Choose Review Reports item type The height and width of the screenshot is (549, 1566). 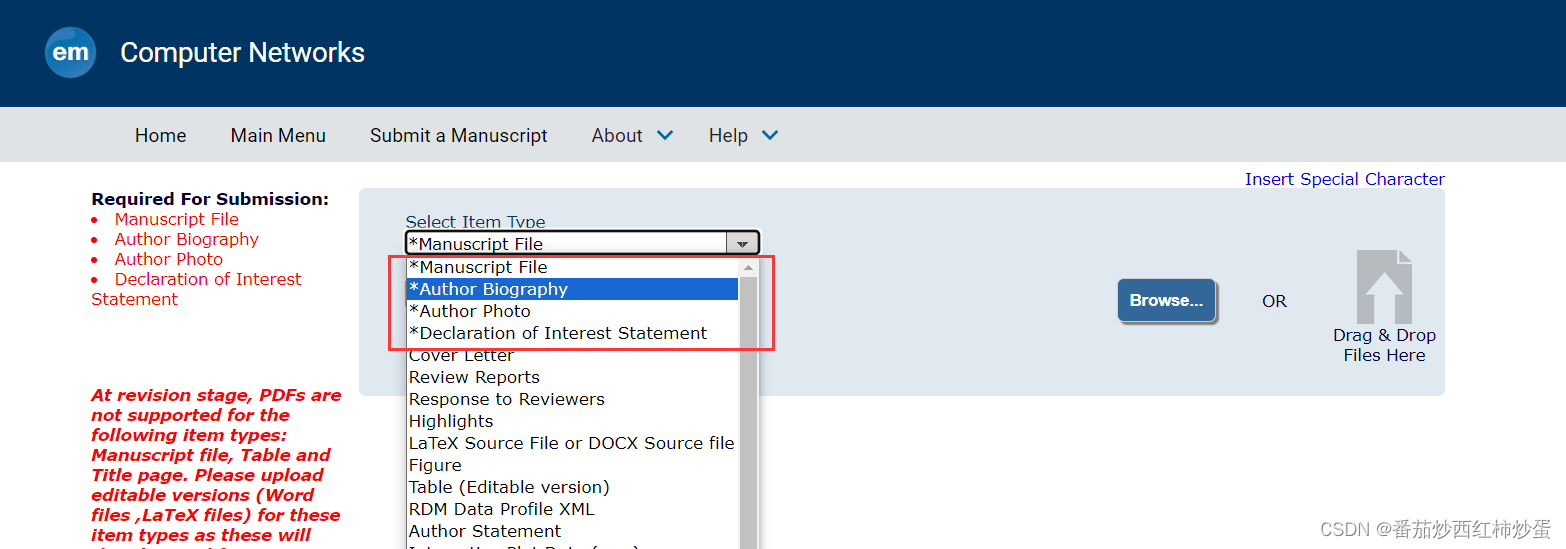(x=572, y=377)
